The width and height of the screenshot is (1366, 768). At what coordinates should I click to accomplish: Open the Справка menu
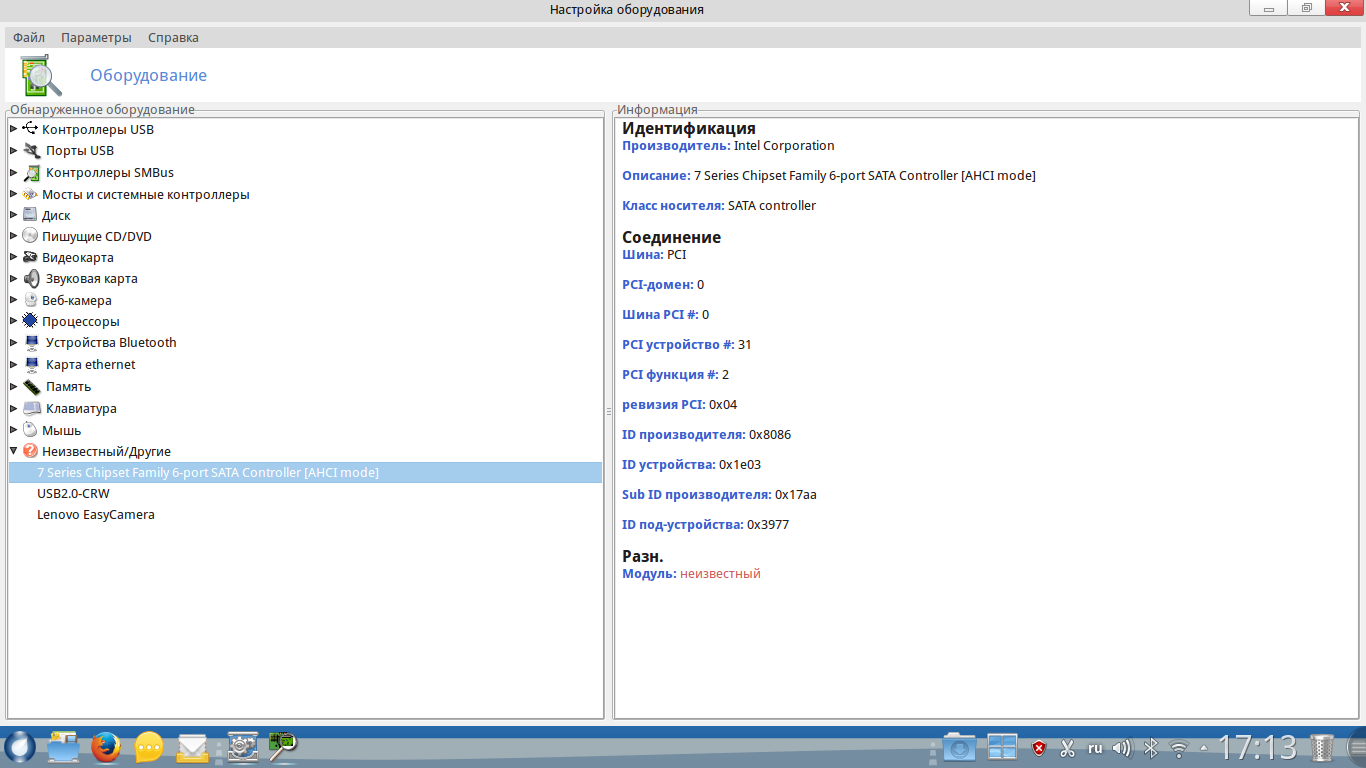pos(173,37)
